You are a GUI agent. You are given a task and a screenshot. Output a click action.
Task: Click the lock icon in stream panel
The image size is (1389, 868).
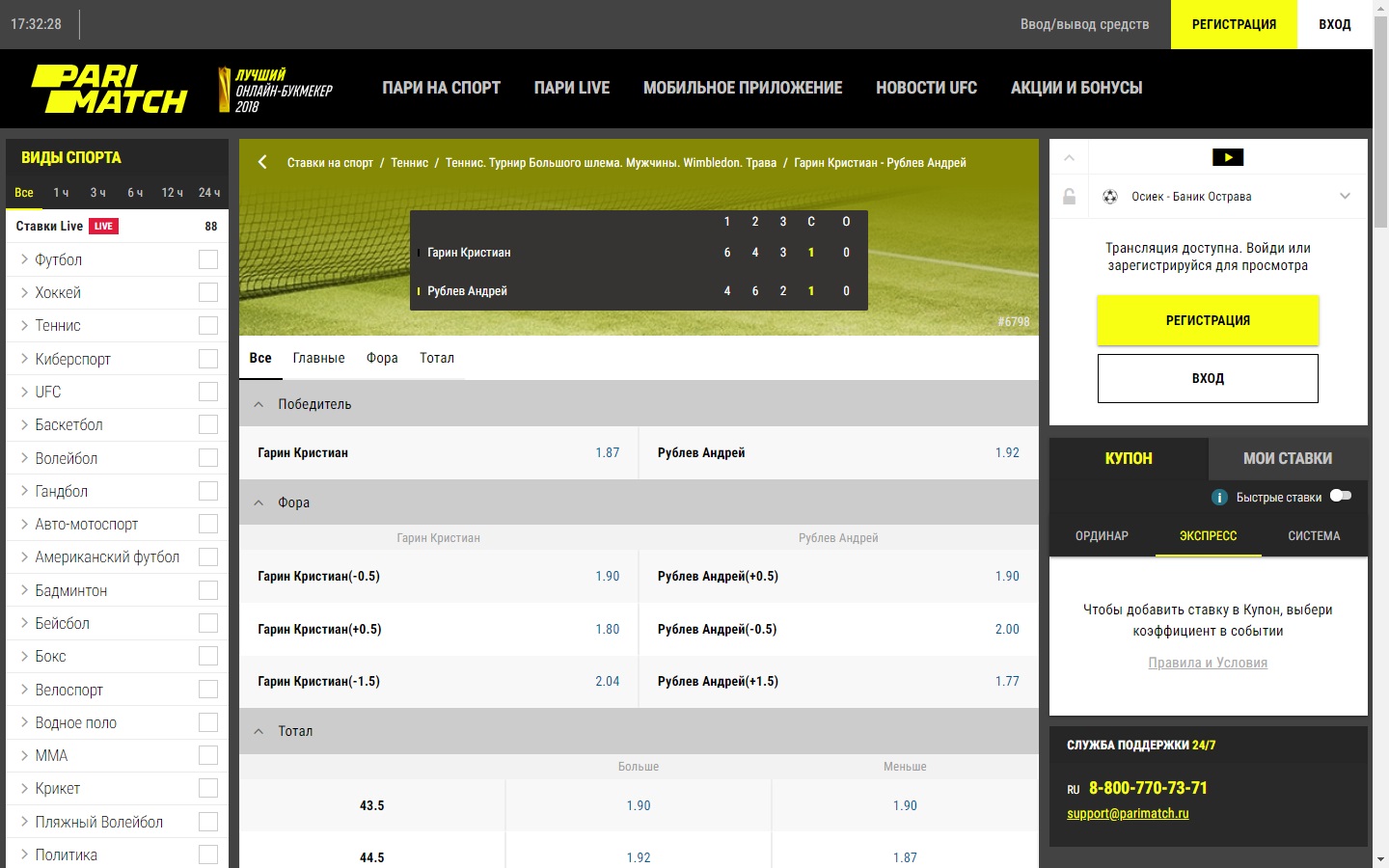pyautogui.click(x=1069, y=197)
